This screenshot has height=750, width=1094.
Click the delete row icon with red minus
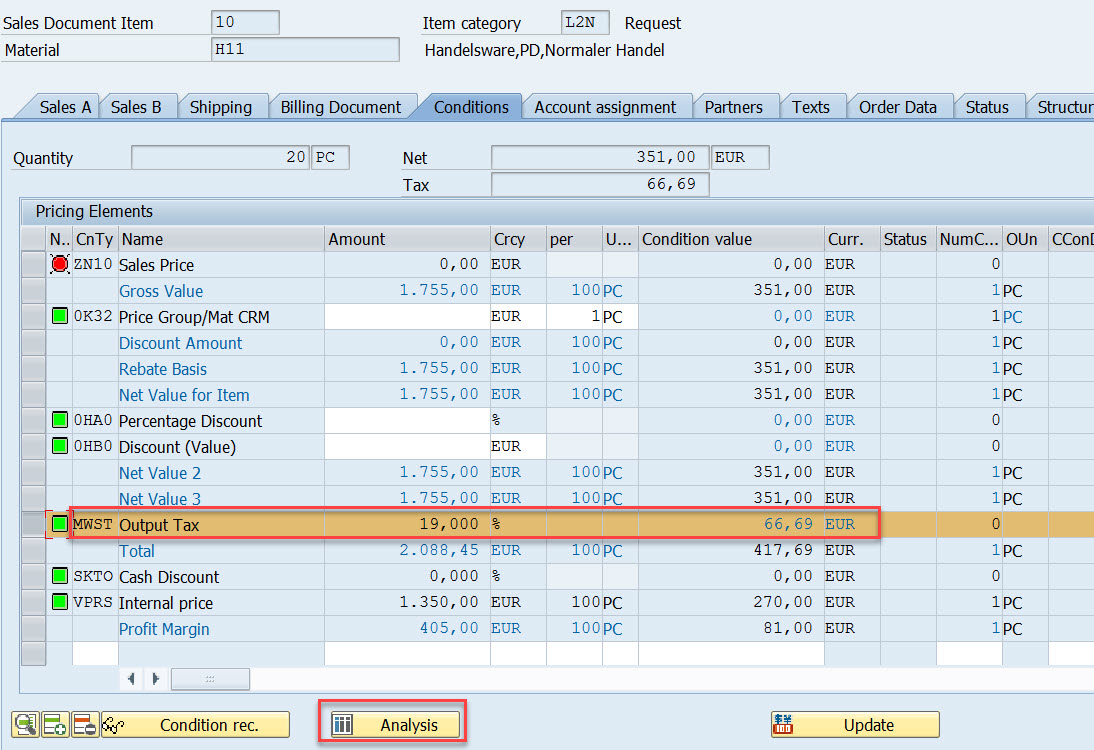click(83, 724)
